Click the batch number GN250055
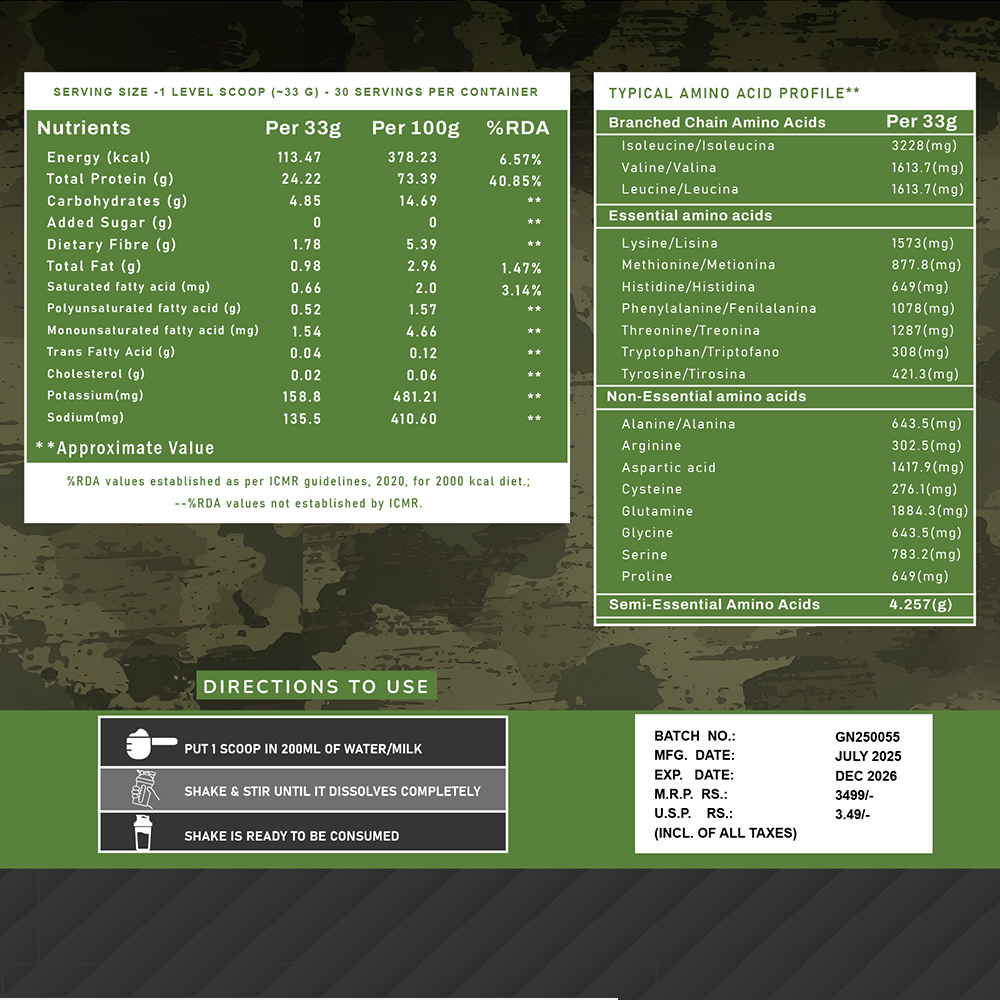Screen dimensions: 1000x1000 [867, 737]
